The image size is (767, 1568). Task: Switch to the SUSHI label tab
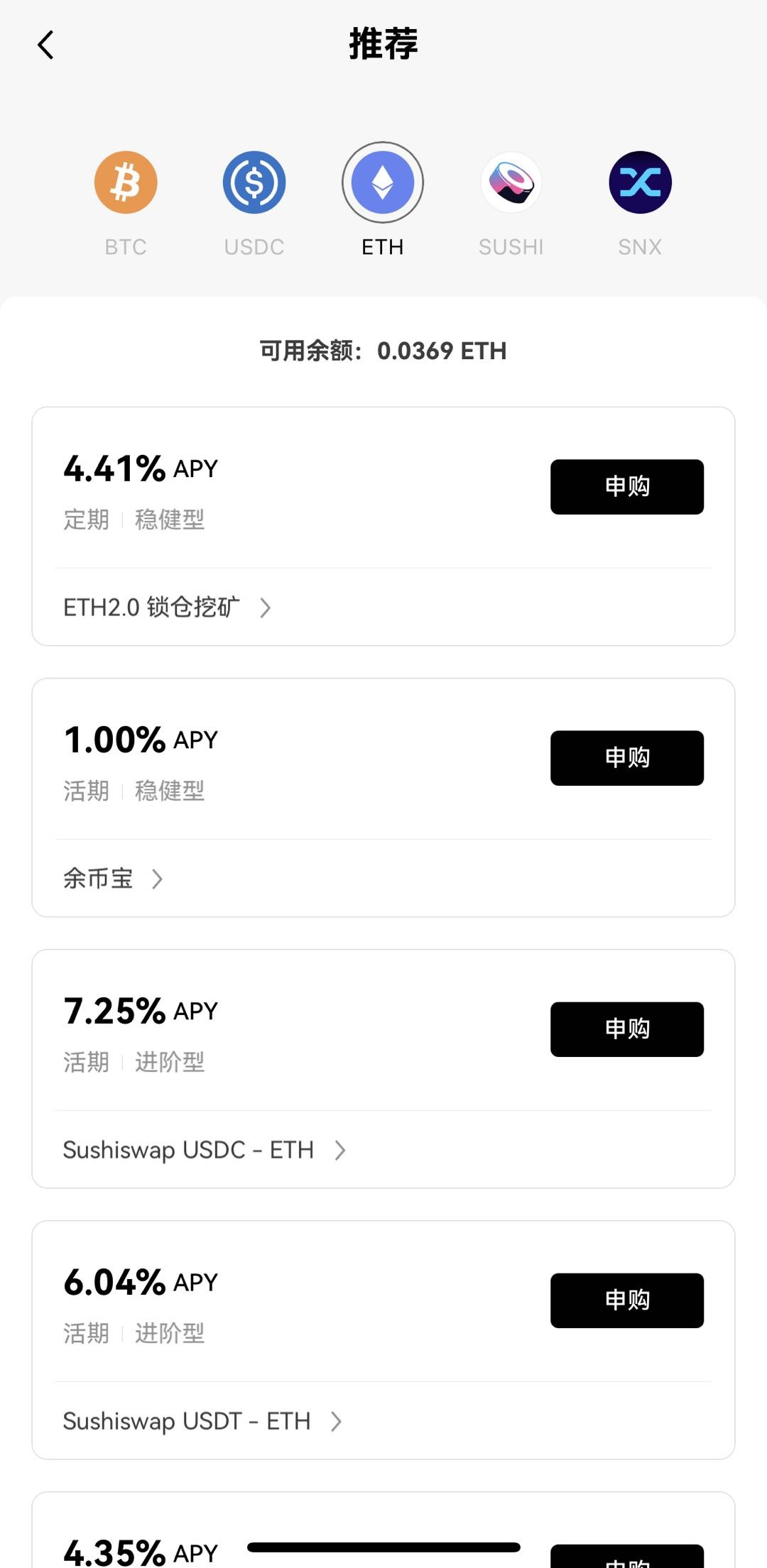[511, 247]
